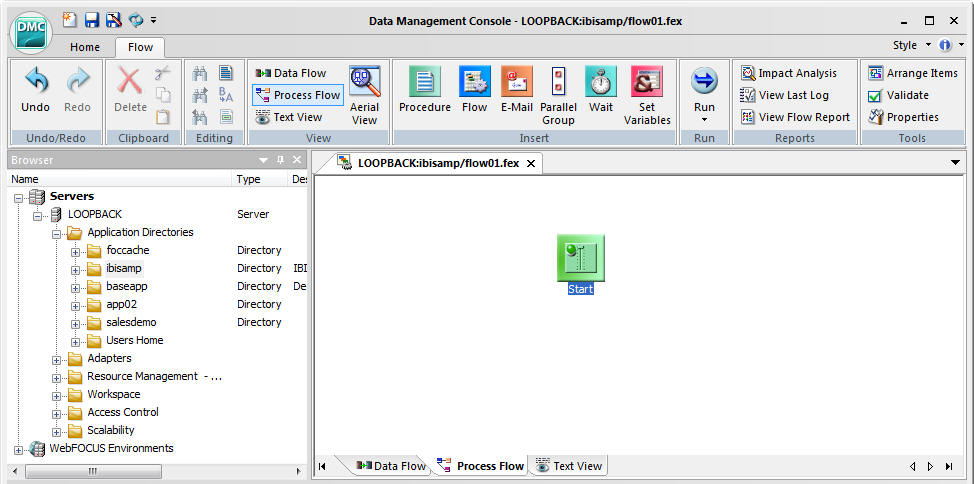Click the Copy icon in Clipboard group

pyautogui.click(x=163, y=95)
